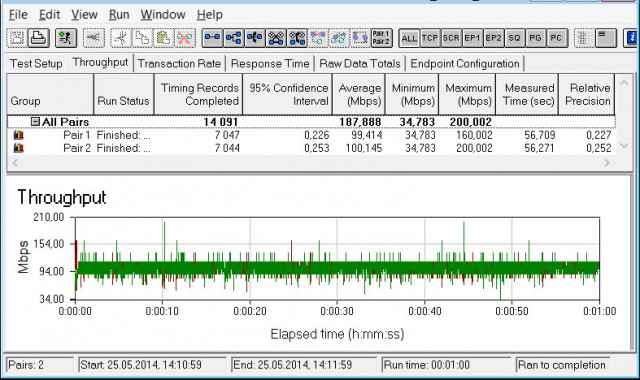Viewport: 640px width, 380px height.
Task: Switch to the Endpoint Configuration tab
Action: tap(465, 64)
